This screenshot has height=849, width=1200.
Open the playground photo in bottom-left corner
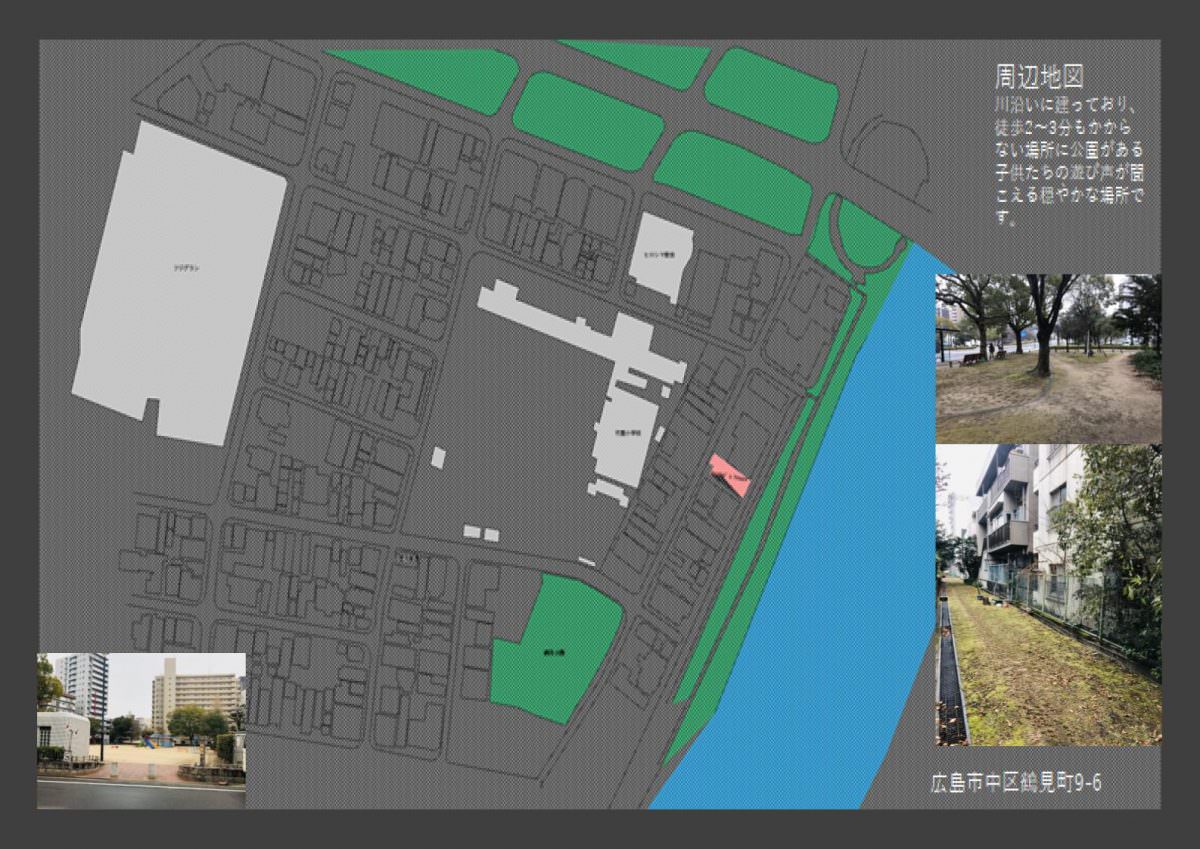tap(141, 717)
